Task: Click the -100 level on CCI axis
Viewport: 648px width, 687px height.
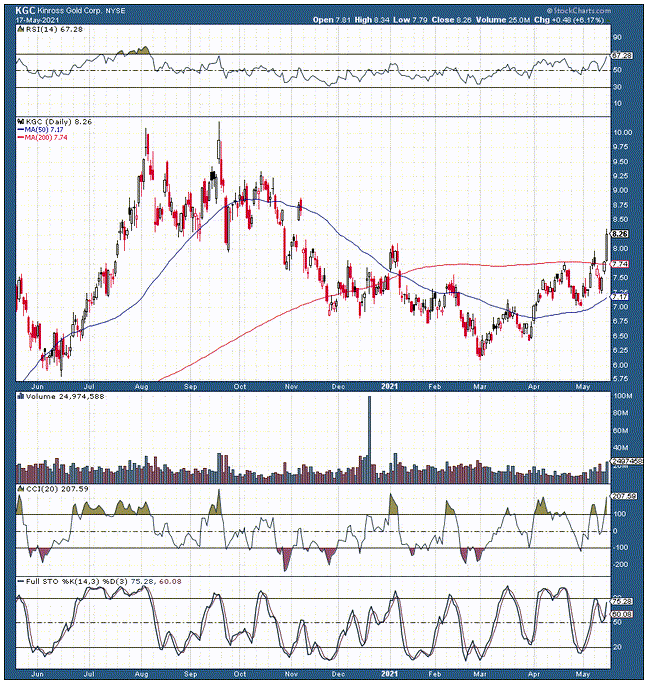Action: (x=620, y=548)
